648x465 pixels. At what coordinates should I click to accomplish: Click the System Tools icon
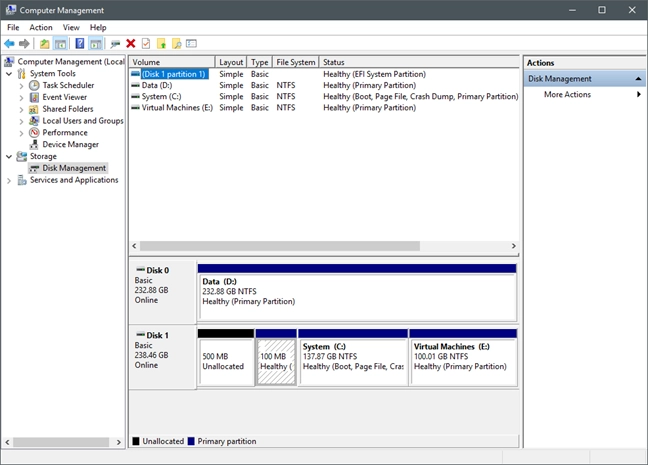click(x=21, y=74)
